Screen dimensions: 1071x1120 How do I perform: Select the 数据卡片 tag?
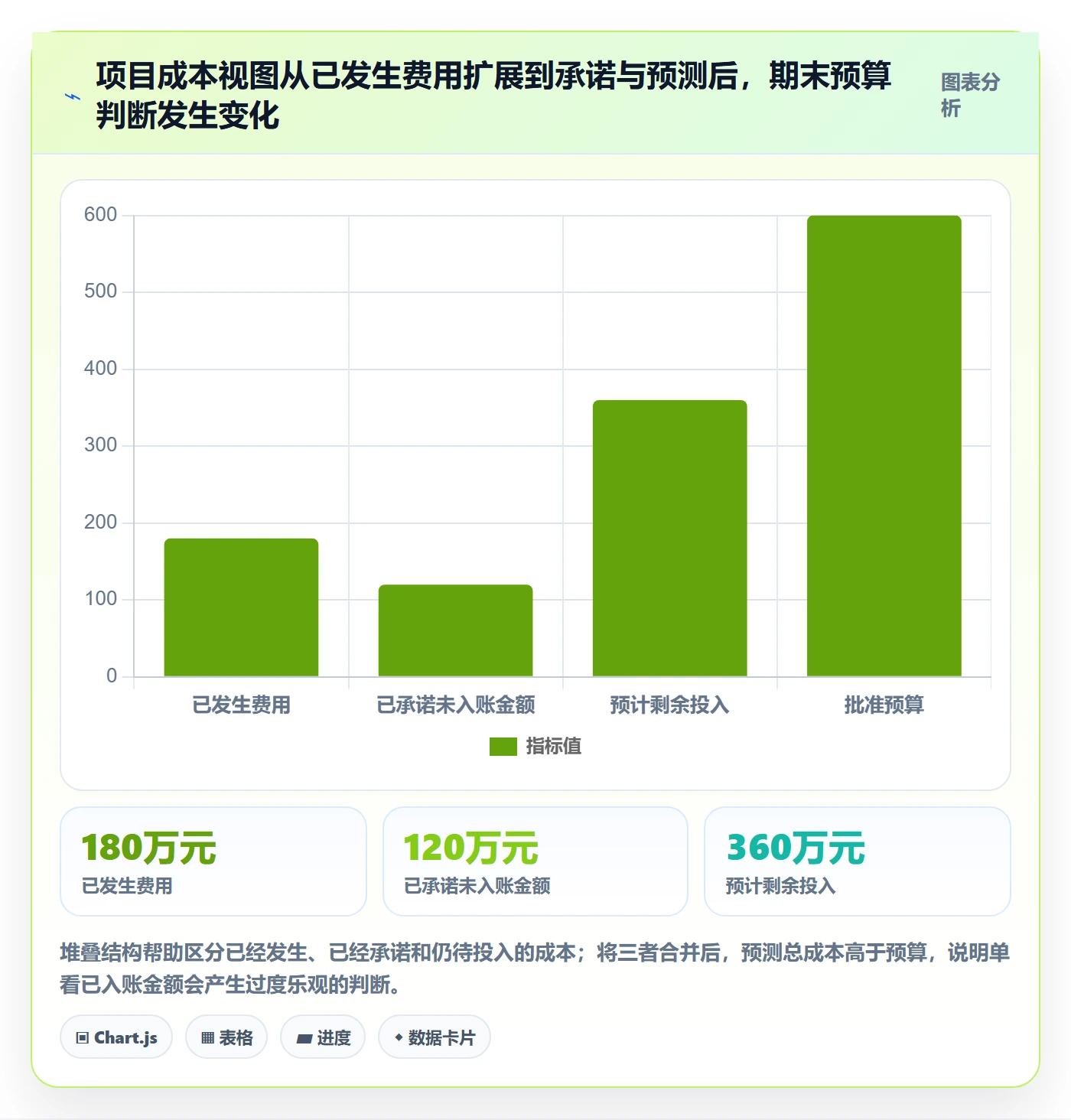point(435,1037)
